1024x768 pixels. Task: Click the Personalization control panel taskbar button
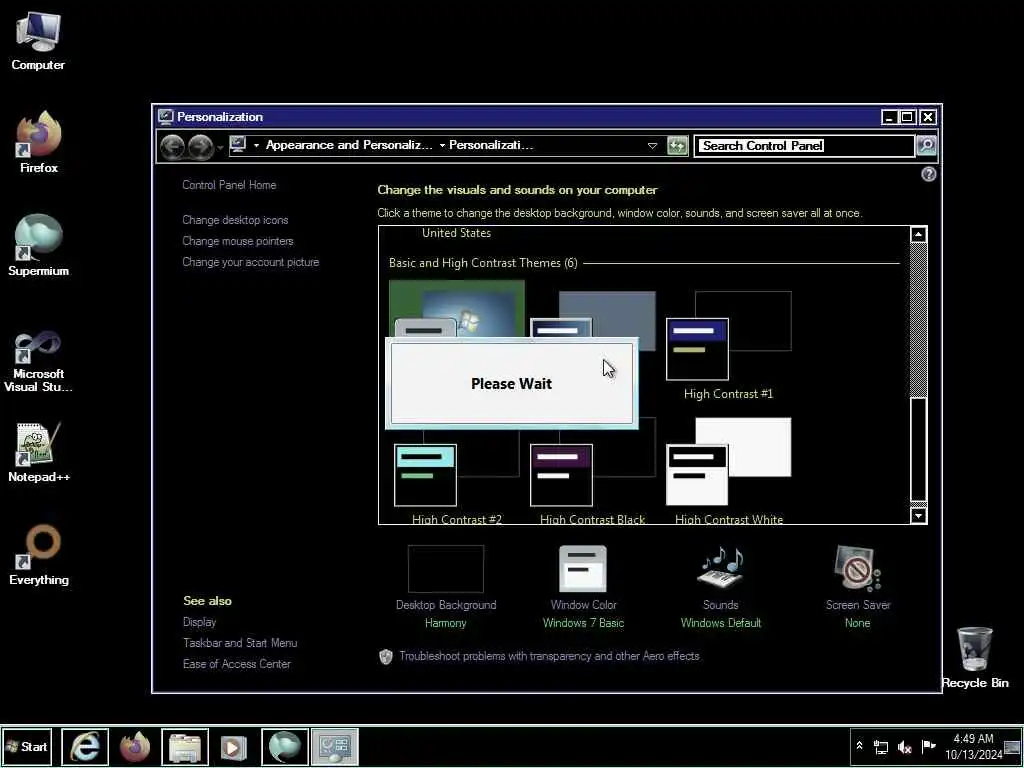point(334,746)
